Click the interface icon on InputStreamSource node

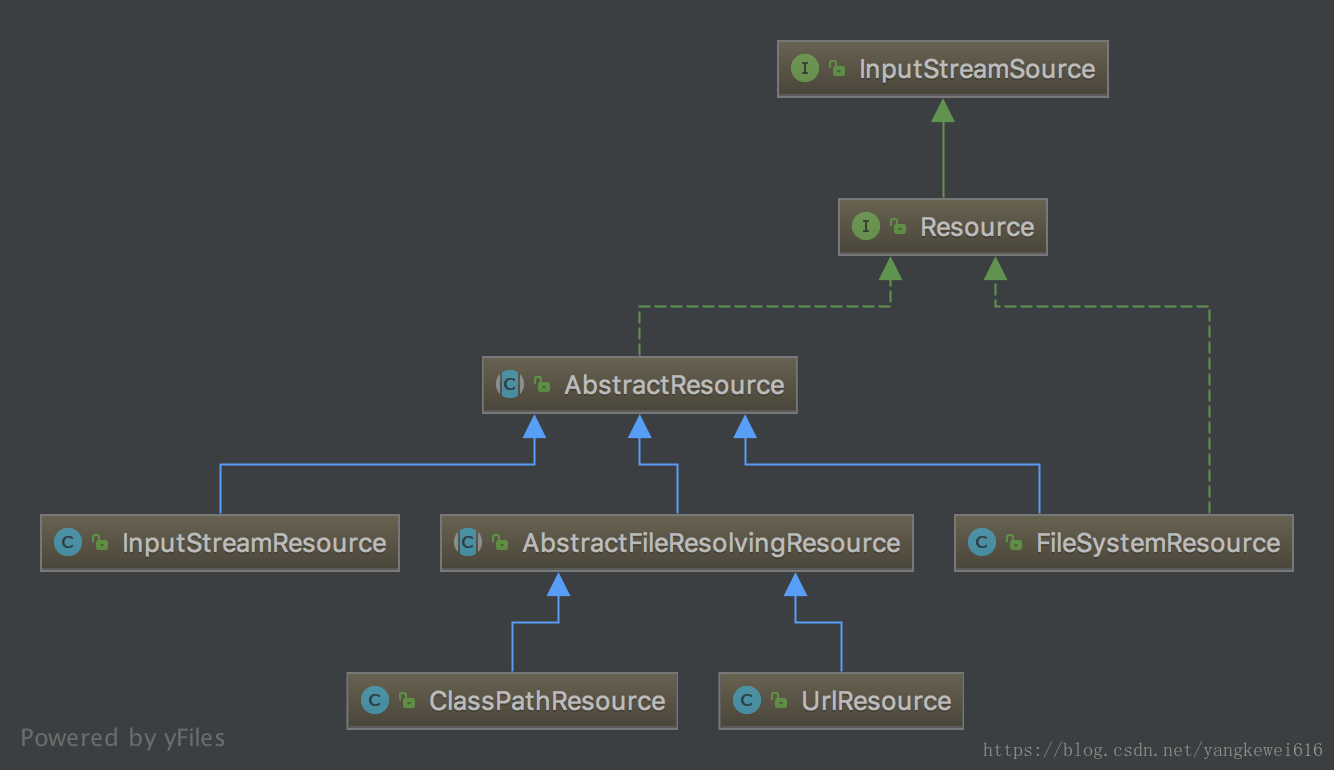click(x=805, y=68)
